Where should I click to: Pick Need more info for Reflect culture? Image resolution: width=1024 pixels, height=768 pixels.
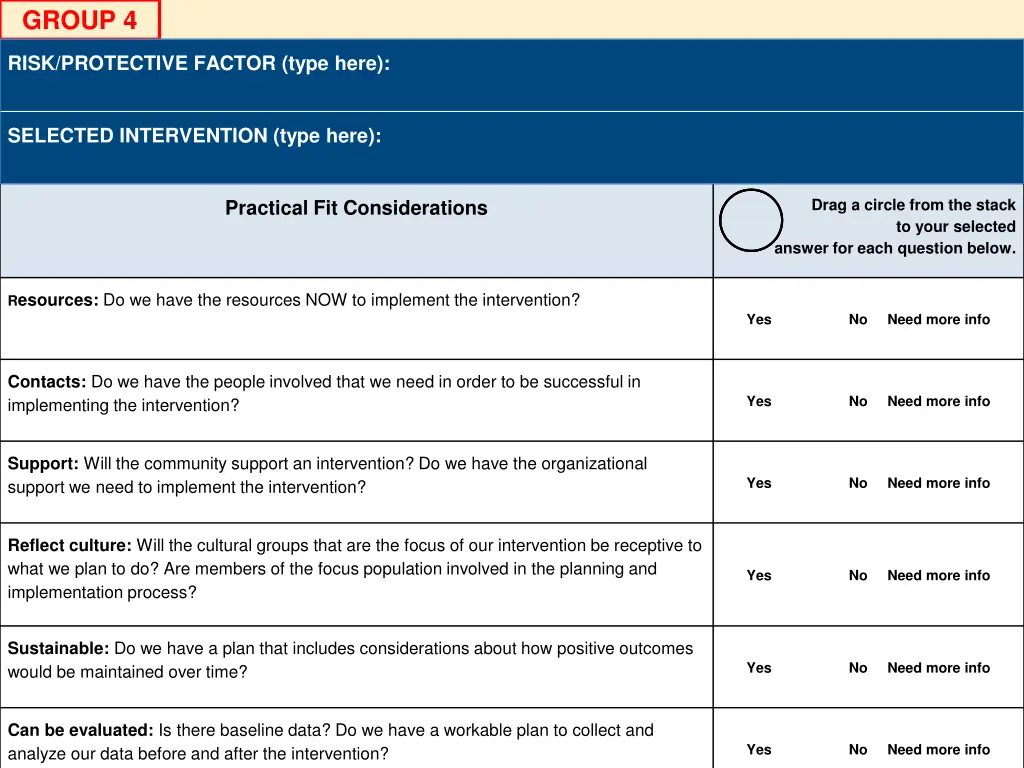[x=938, y=575]
